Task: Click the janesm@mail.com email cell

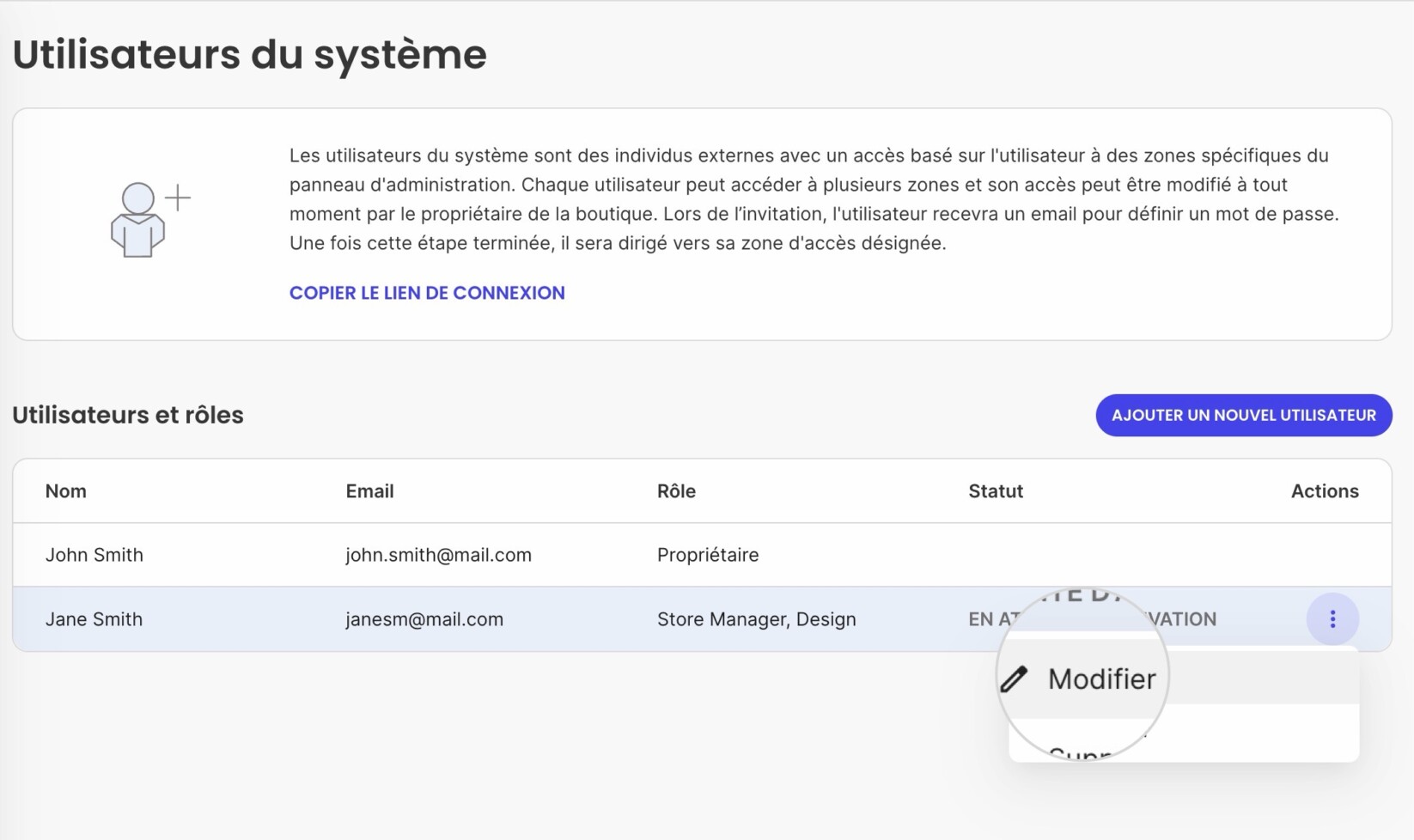Action: click(424, 619)
